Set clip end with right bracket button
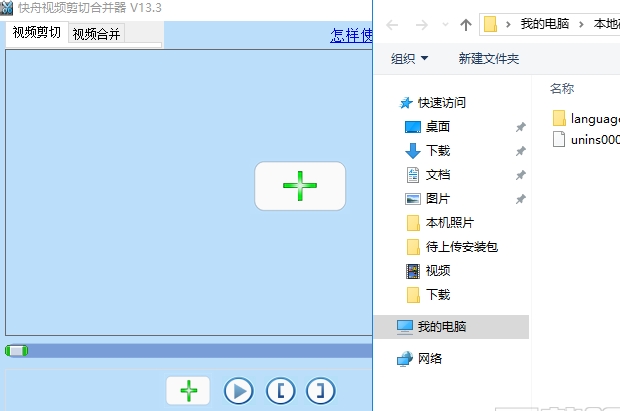 pos(320,390)
